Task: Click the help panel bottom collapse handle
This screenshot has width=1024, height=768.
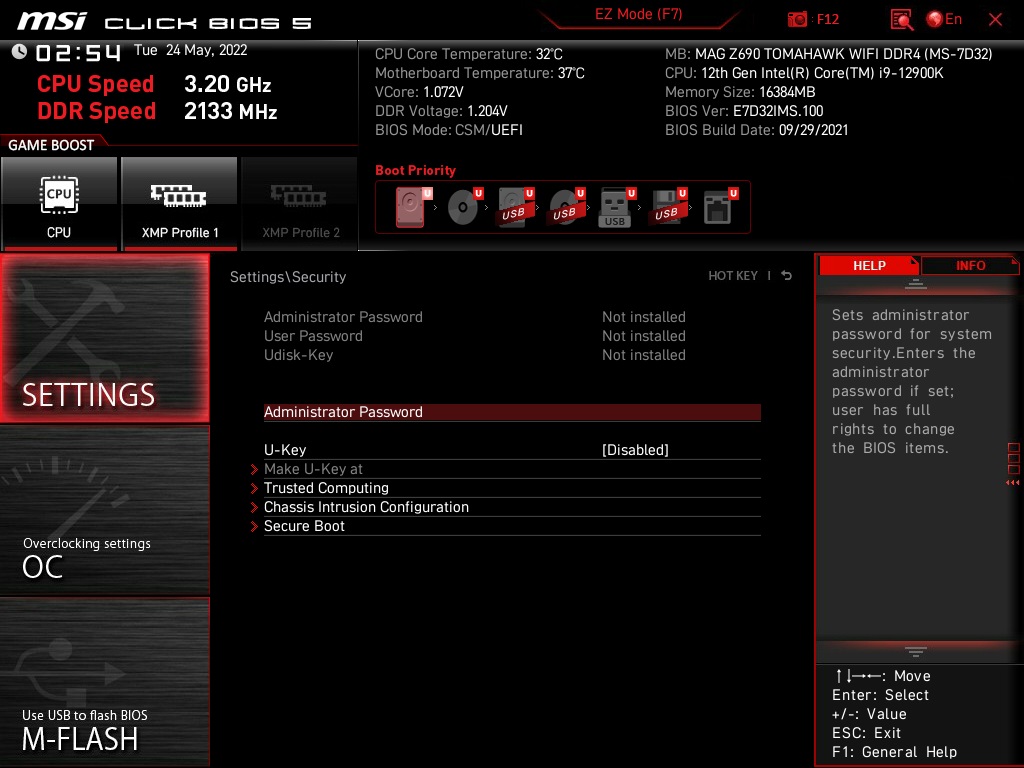Action: coord(916,652)
